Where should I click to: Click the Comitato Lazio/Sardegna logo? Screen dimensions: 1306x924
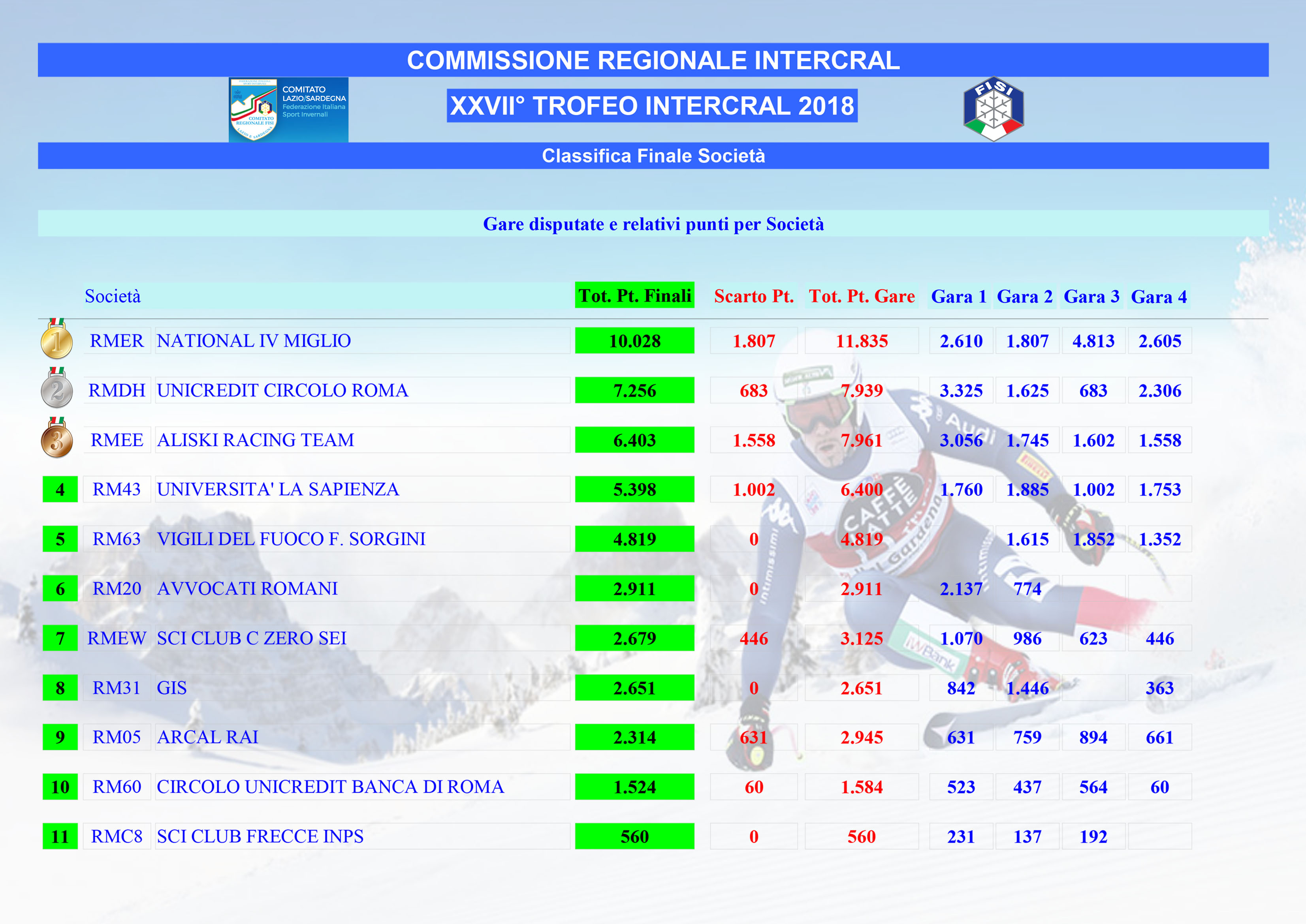[x=288, y=110]
